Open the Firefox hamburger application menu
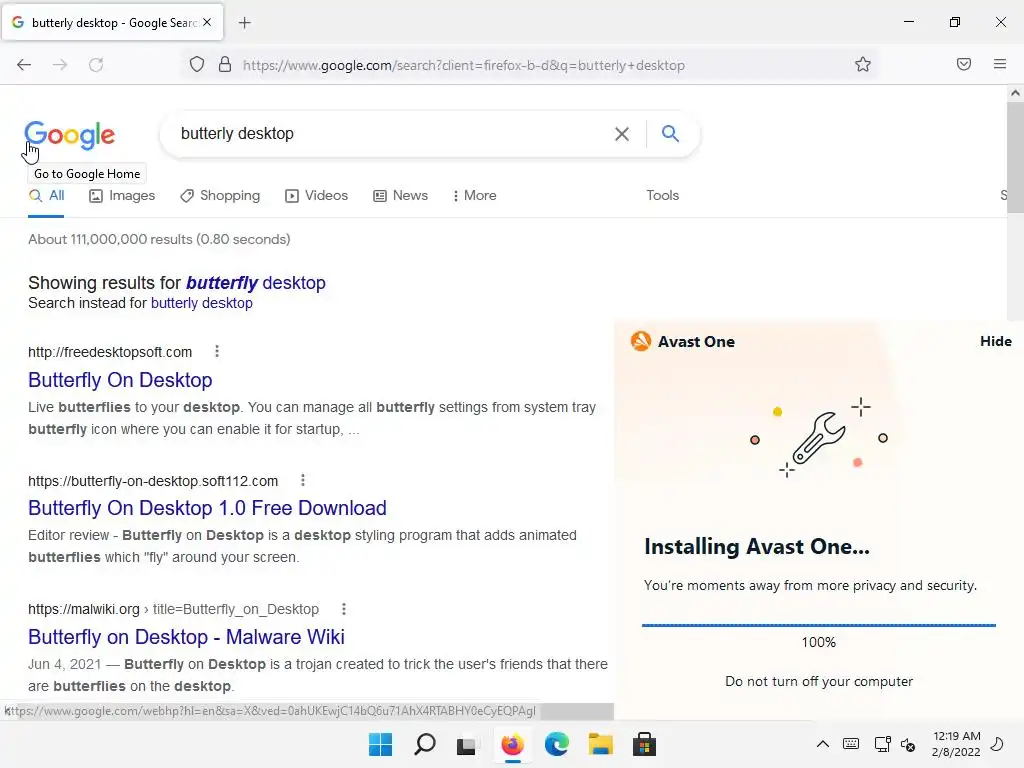Viewport: 1024px width, 768px height. pyautogui.click(x=1000, y=64)
